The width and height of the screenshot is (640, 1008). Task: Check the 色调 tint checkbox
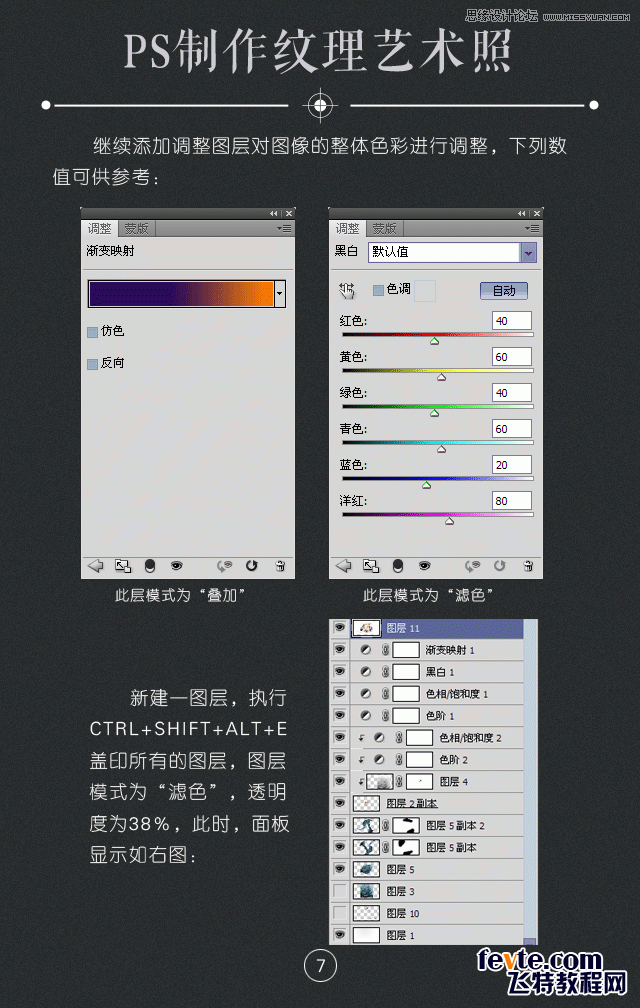click(x=378, y=291)
